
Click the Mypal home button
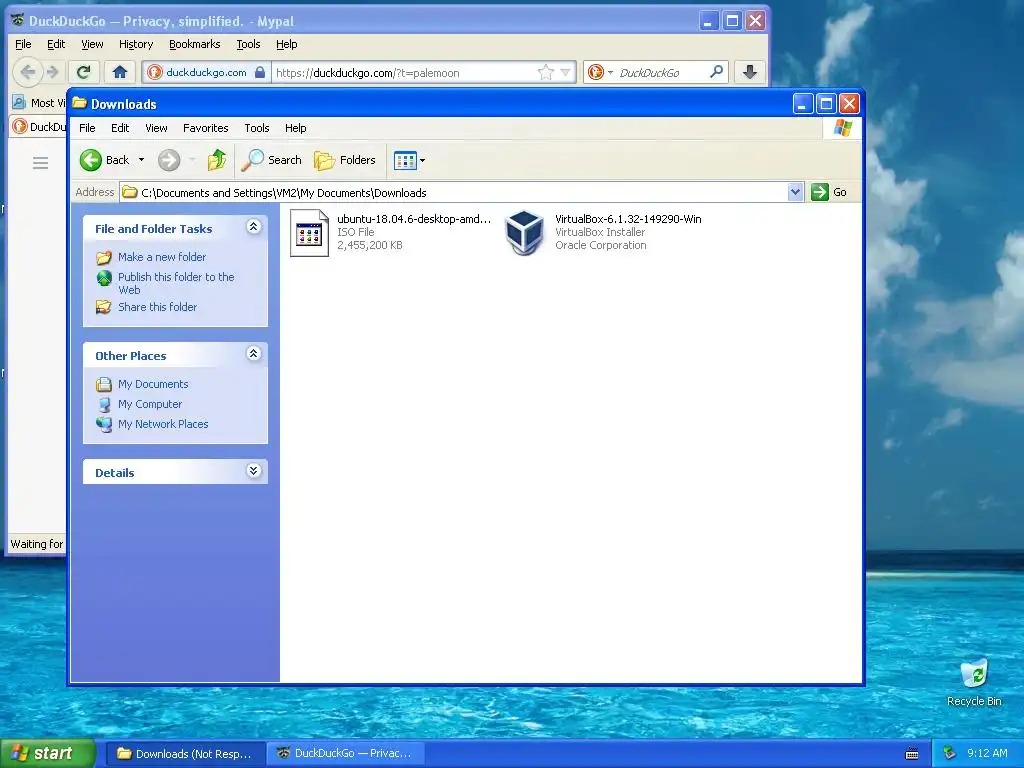[120, 72]
